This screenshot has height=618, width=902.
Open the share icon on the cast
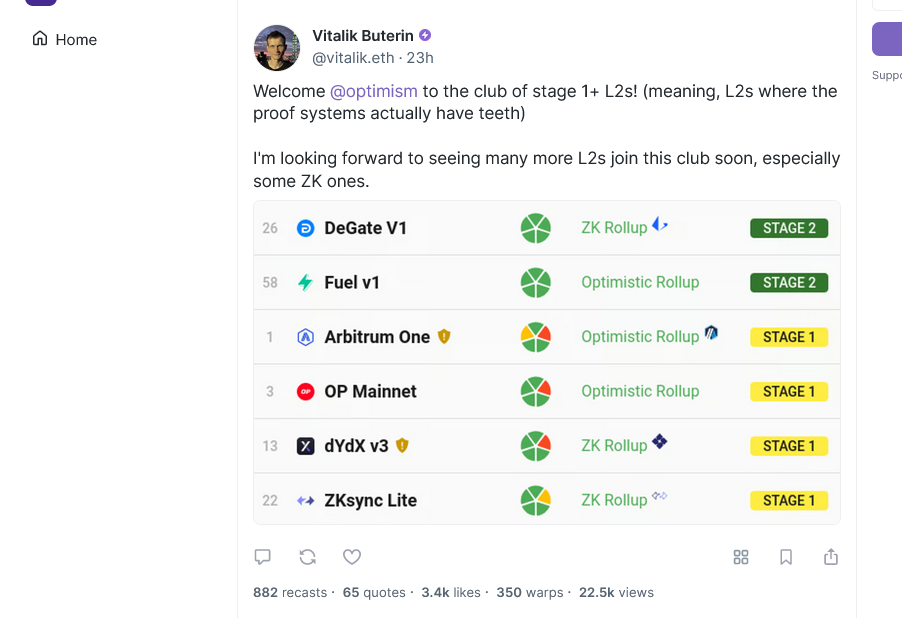click(831, 557)
